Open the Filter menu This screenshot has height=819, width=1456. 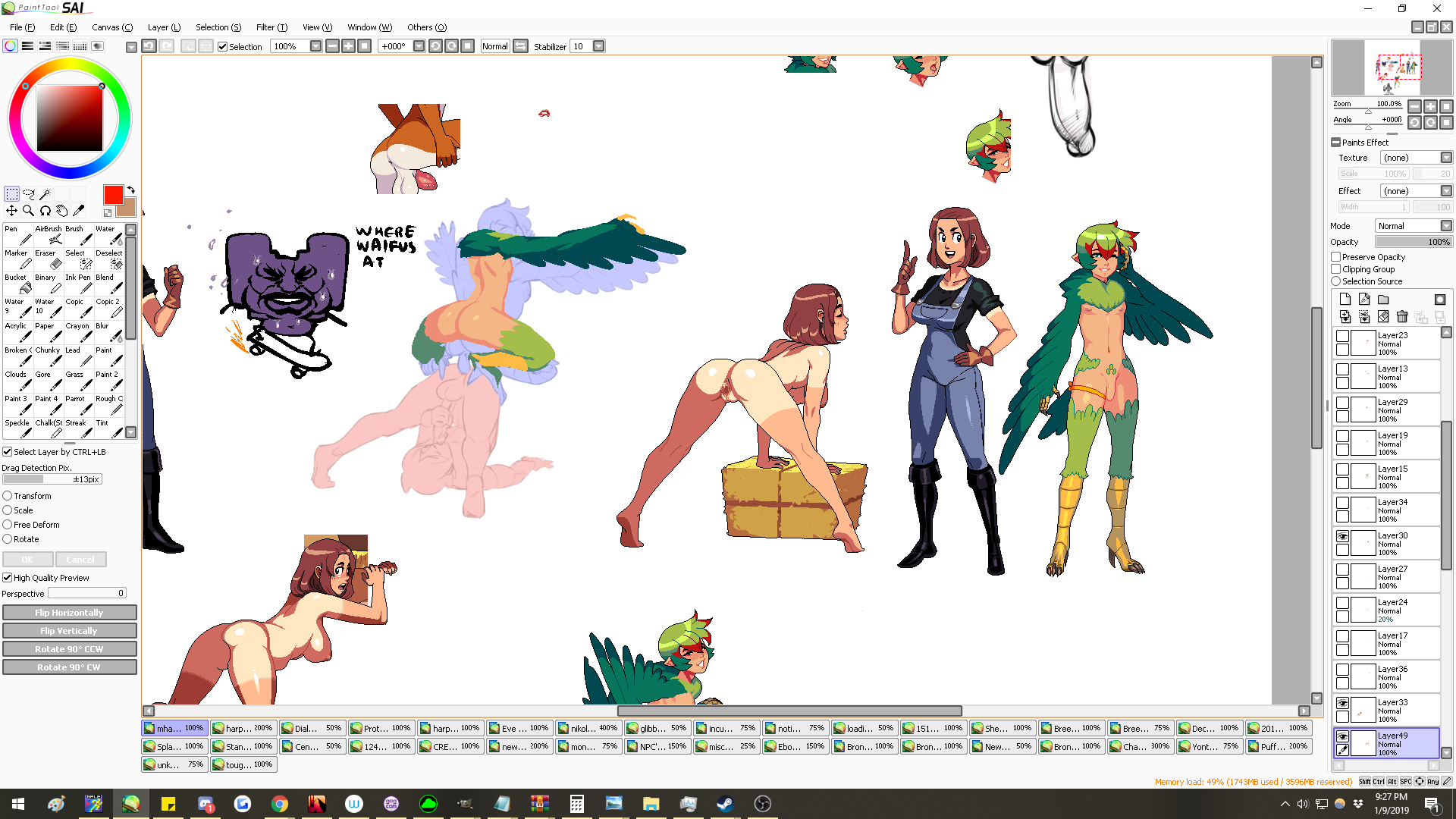click(271, 27)
